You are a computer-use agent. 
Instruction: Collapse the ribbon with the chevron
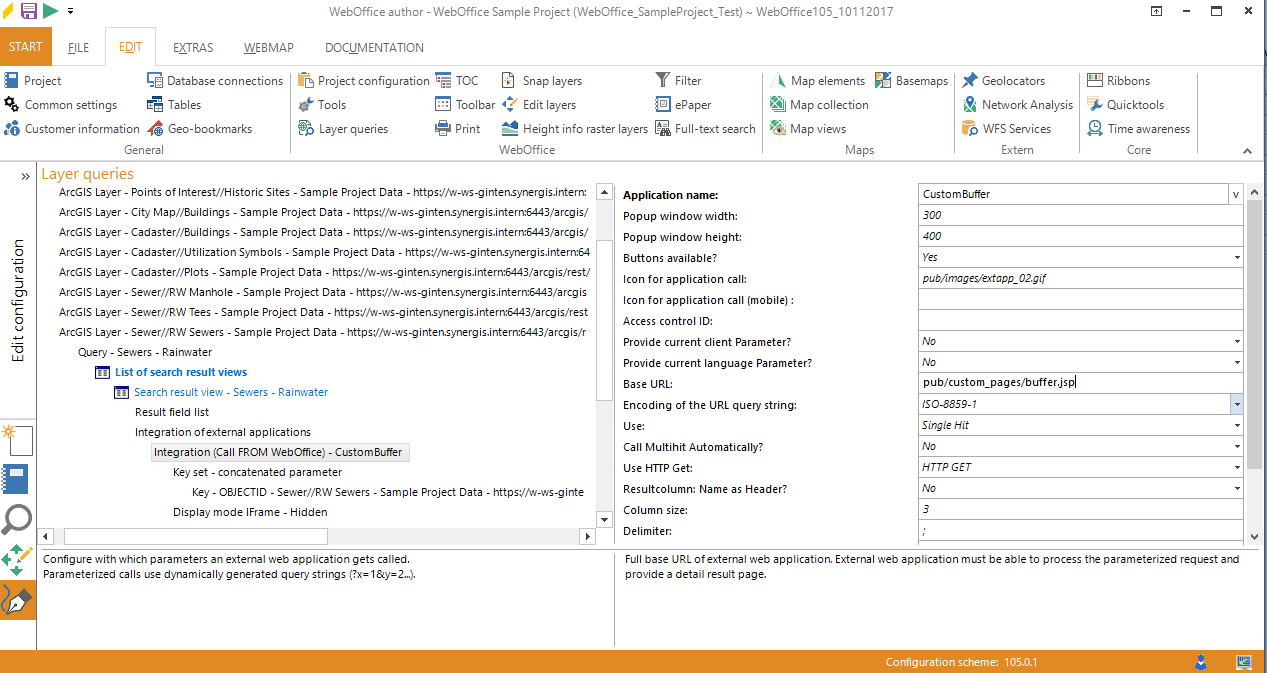[x=1246, y=149]
